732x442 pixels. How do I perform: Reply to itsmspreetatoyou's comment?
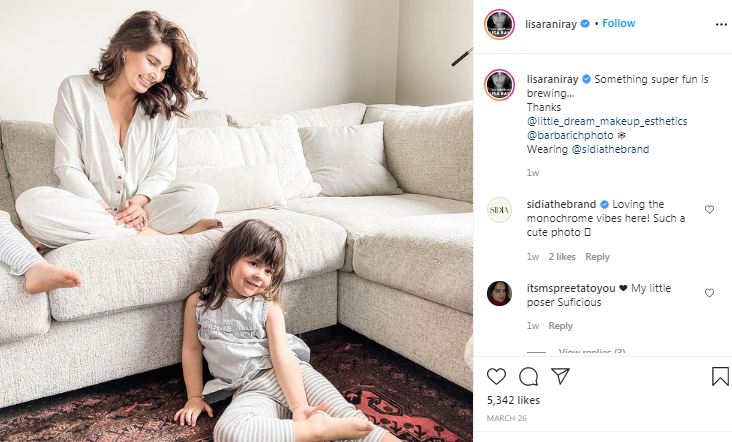tap(560, 326)
